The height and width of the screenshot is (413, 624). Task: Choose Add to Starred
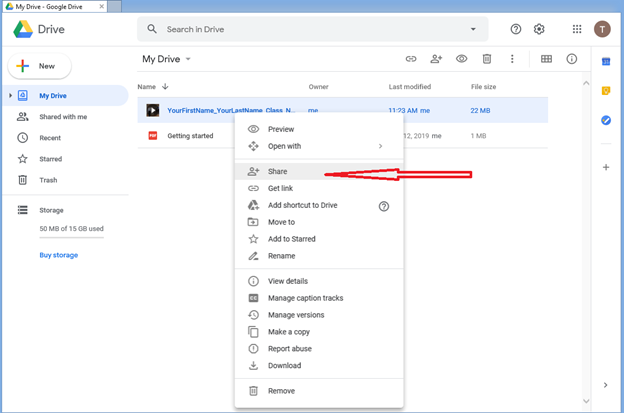319,239
